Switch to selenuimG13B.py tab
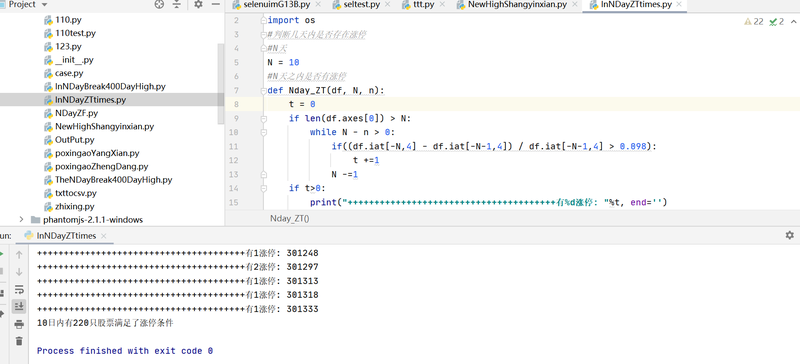This screenshot has height=364, width=800. click(277, 5)
